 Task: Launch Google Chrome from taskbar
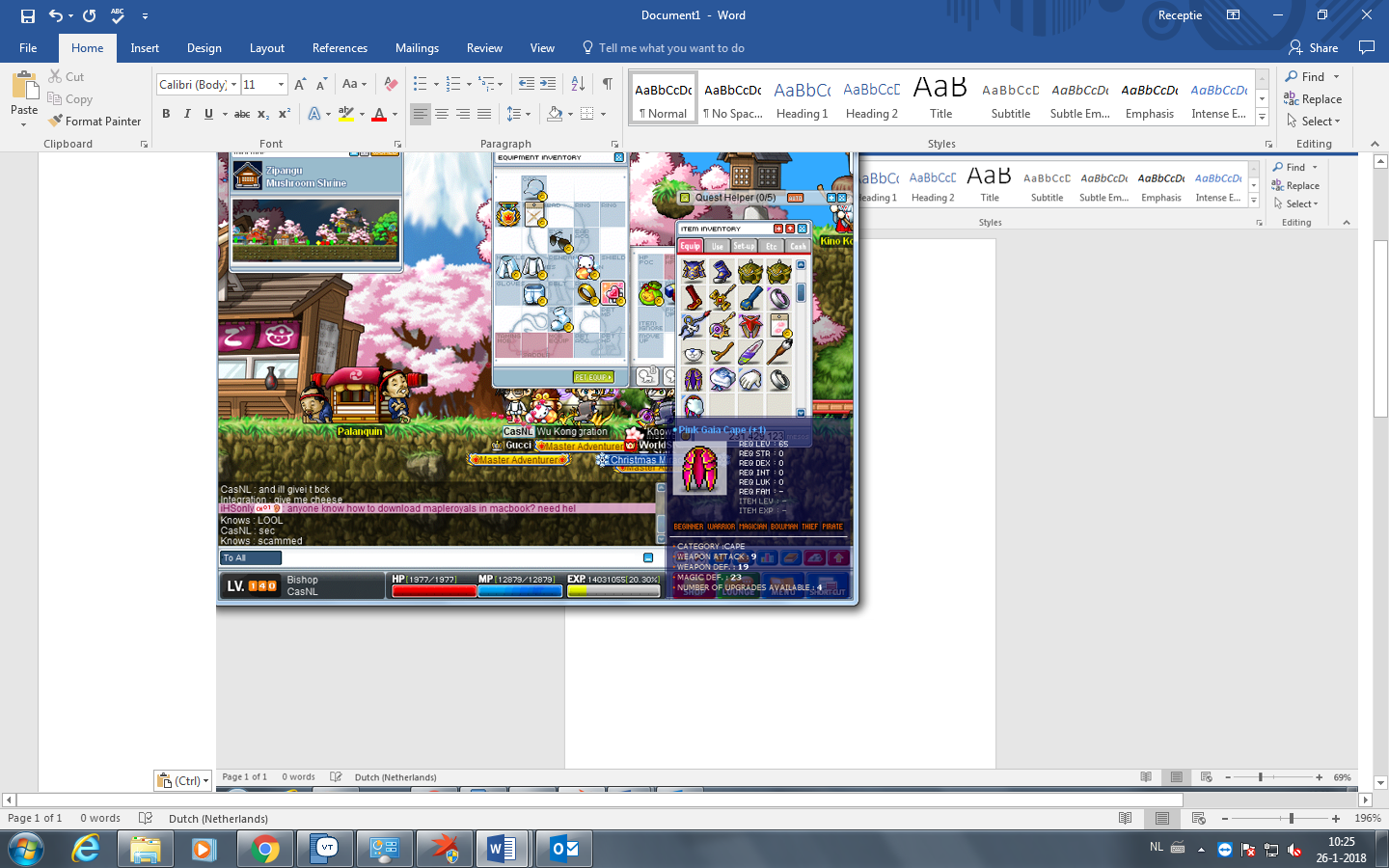[265, 849]
